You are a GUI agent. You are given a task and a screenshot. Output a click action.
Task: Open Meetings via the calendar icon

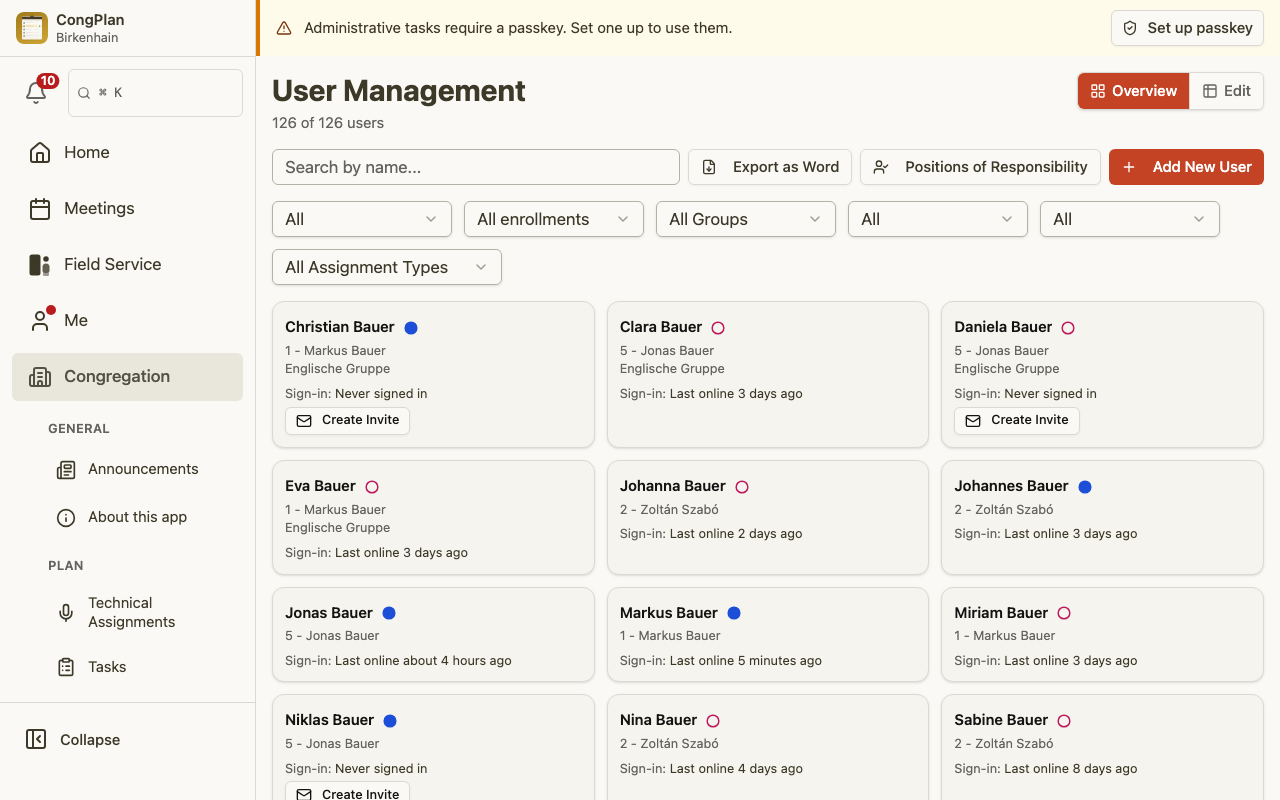[40, 208]
